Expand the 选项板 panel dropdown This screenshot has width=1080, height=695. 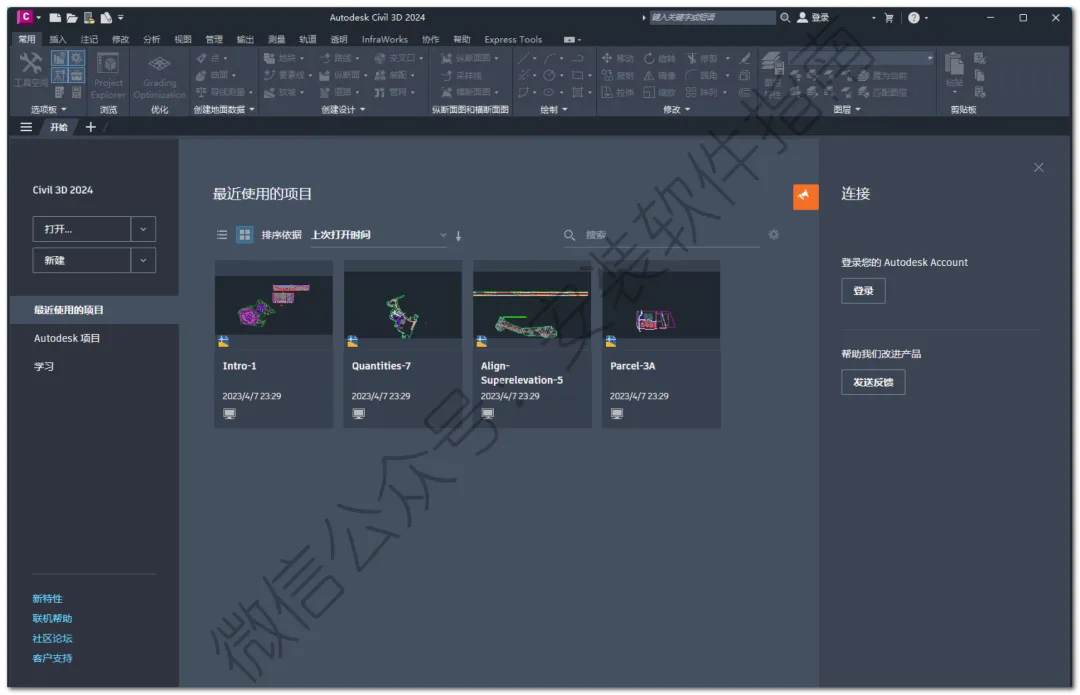click(48, 110)
